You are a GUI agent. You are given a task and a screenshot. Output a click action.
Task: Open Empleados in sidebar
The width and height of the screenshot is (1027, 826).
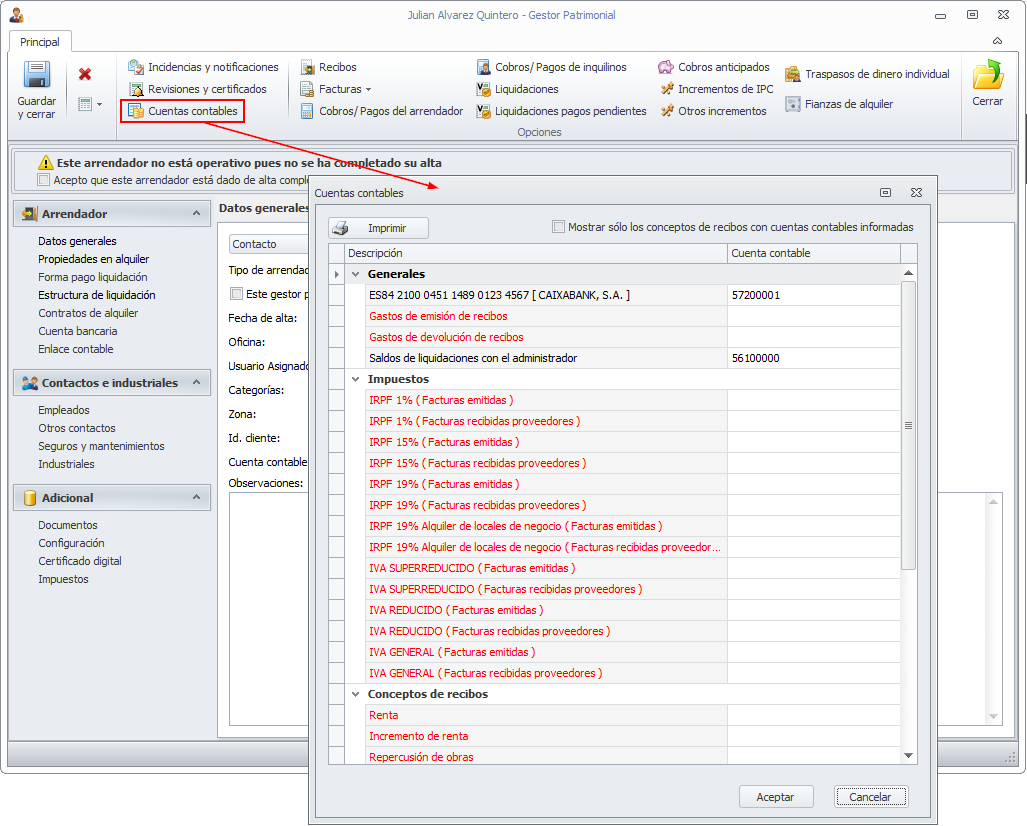64,410
